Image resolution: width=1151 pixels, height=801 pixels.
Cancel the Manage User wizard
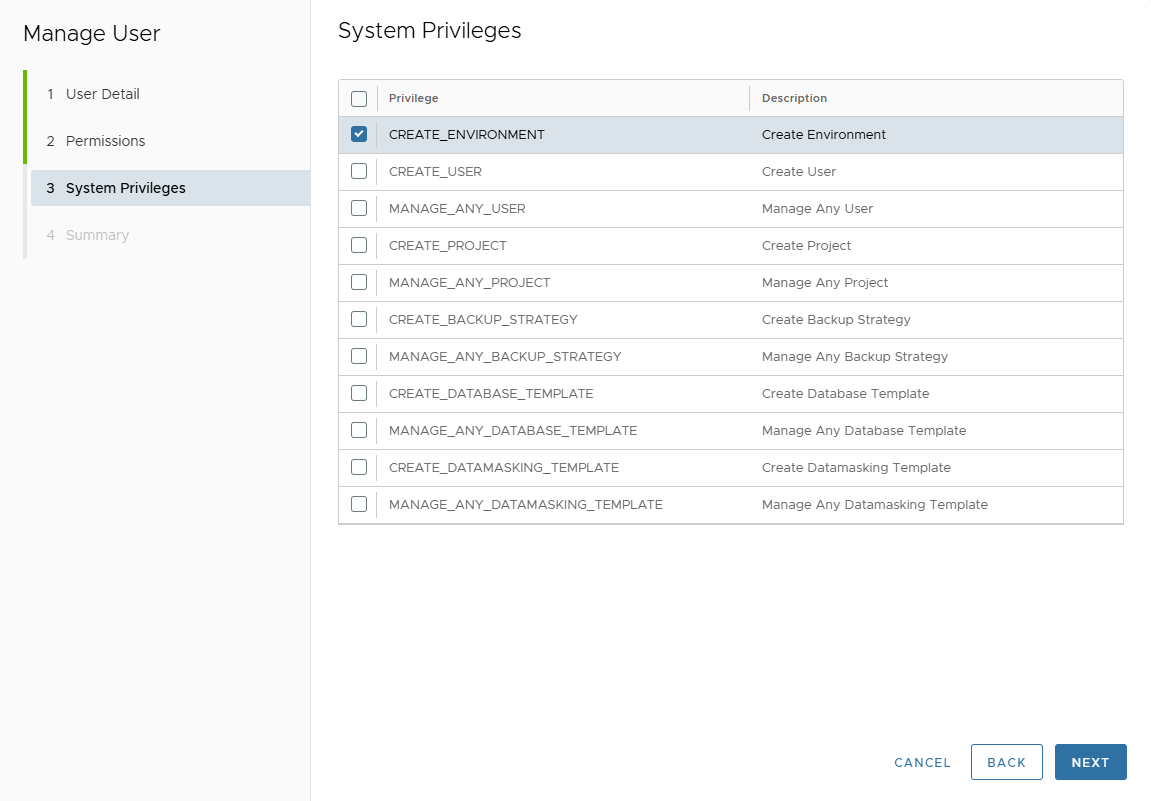coord(922,762)
